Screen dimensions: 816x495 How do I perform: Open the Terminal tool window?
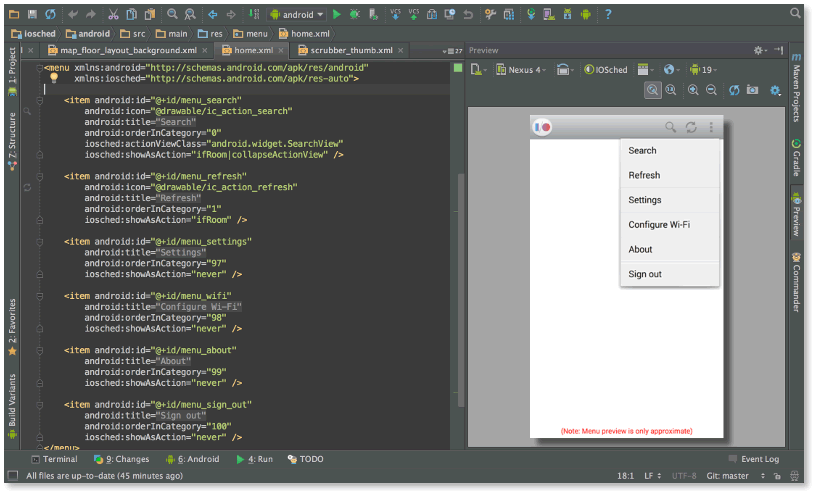click(x=55, y=459)
